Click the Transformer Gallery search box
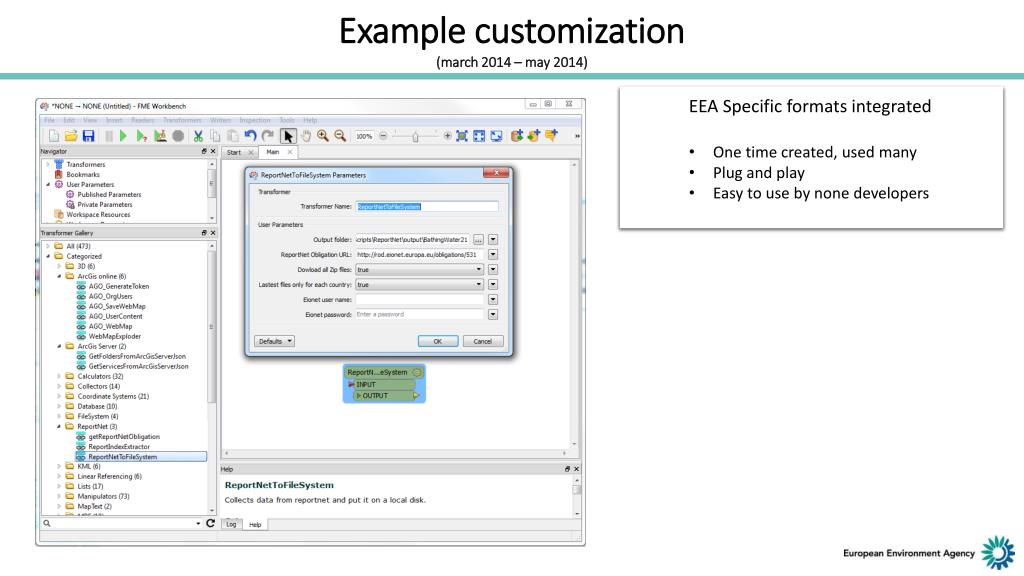Image resolution: width=1024 pixels, height=576 pixels. 122,523
